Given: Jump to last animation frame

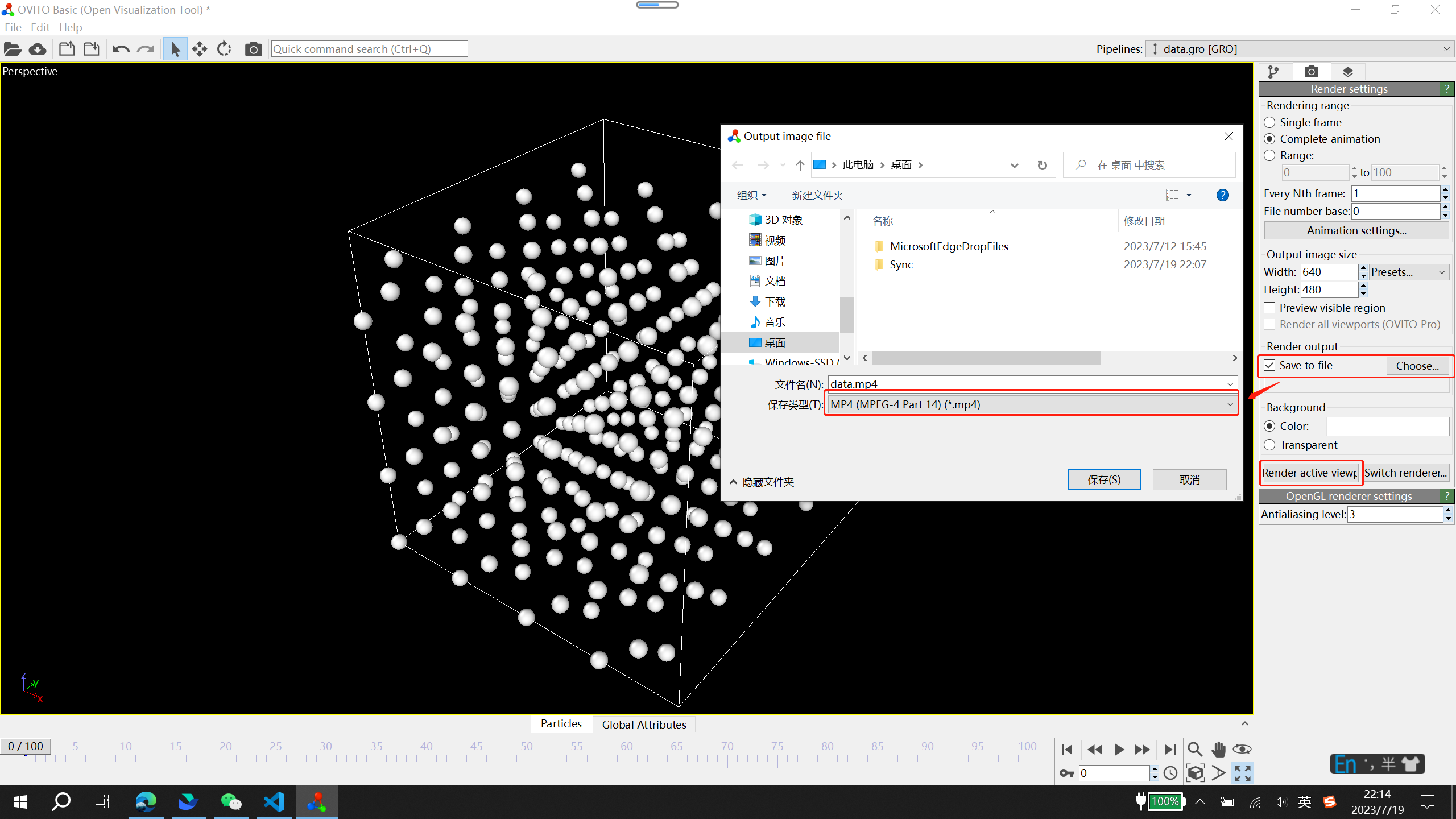Looking at the screenshot, I should [1169, 750].
